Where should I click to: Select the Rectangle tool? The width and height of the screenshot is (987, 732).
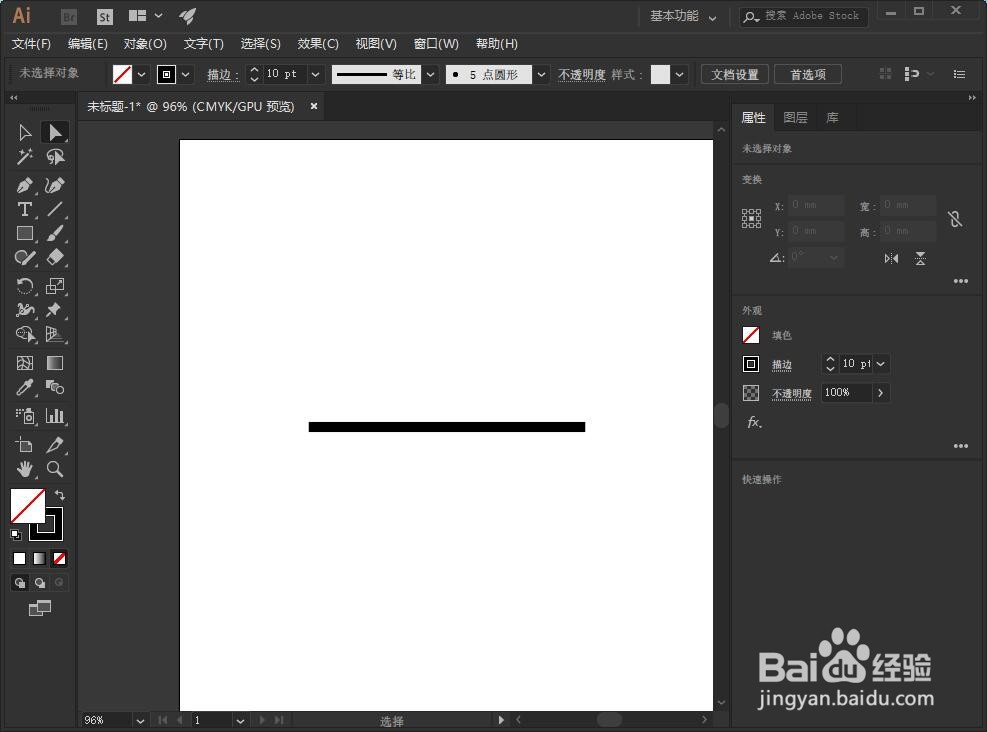(25, 234)
